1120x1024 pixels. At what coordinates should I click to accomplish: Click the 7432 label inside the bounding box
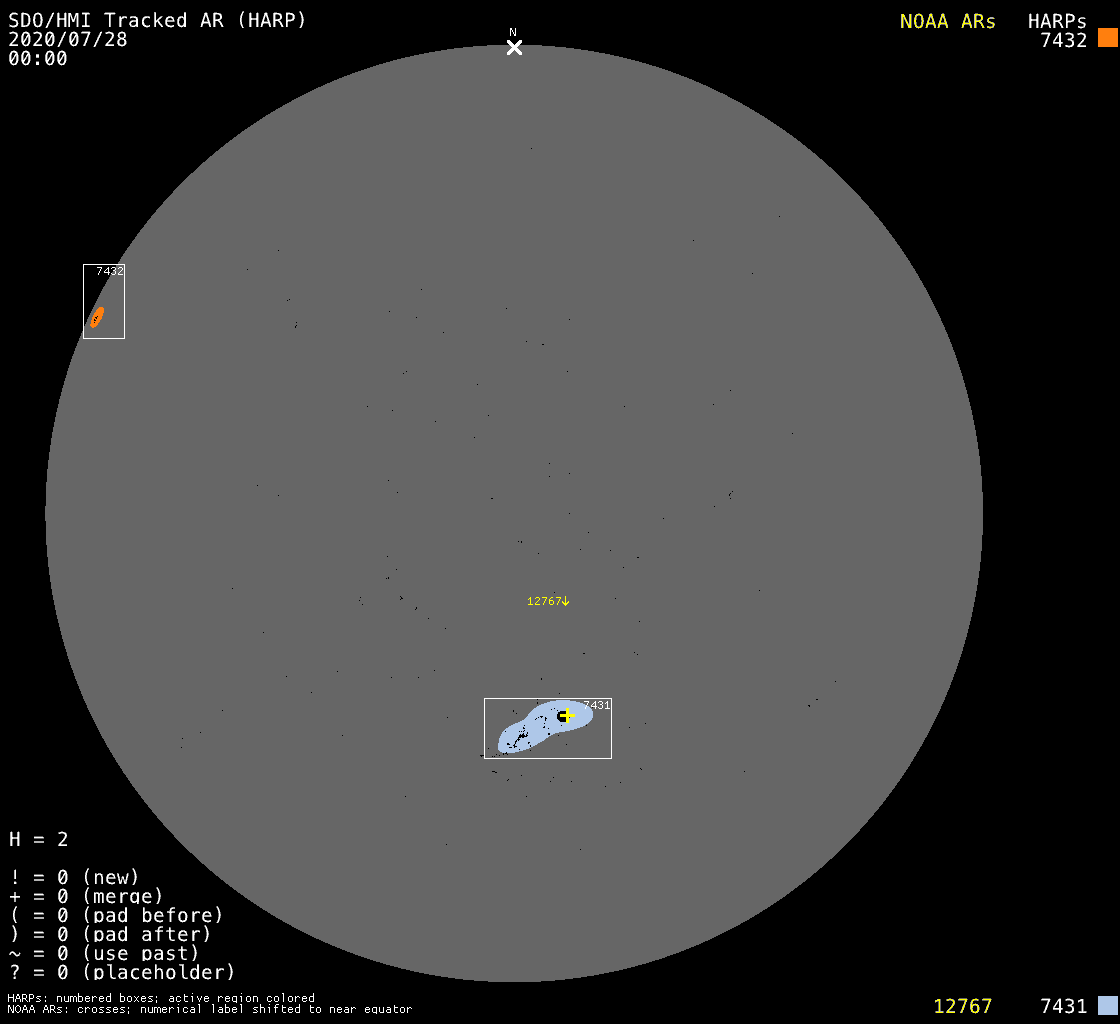[110, 271]
